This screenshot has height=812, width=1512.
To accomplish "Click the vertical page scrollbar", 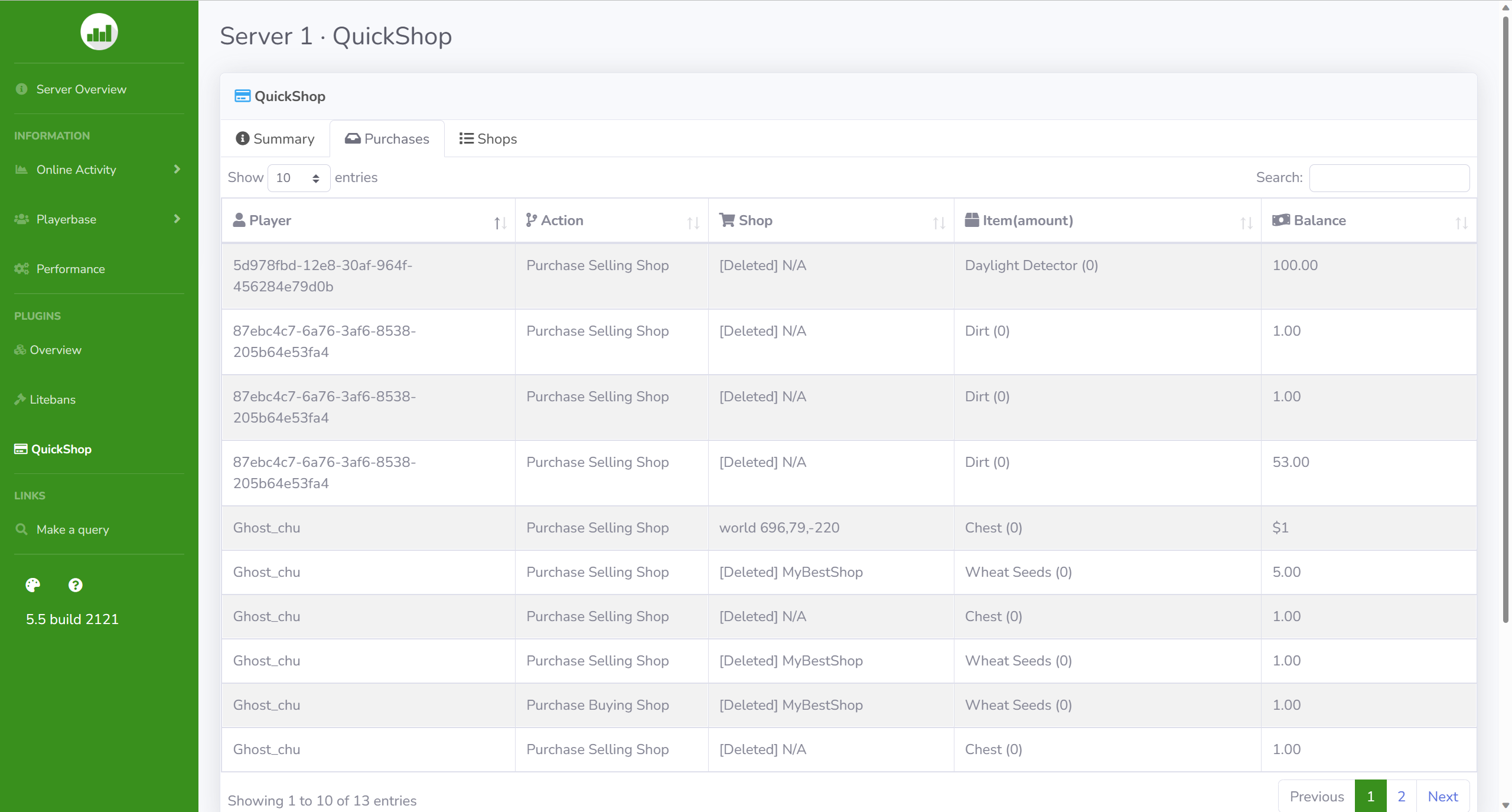I will tap(1506, 319).
